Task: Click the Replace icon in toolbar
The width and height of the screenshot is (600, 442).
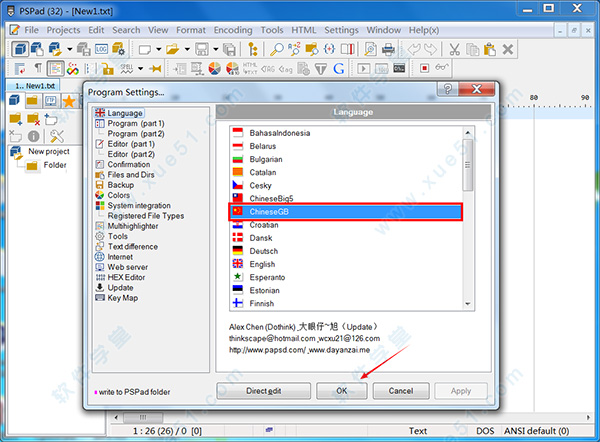Action: (x=294, y=49)
